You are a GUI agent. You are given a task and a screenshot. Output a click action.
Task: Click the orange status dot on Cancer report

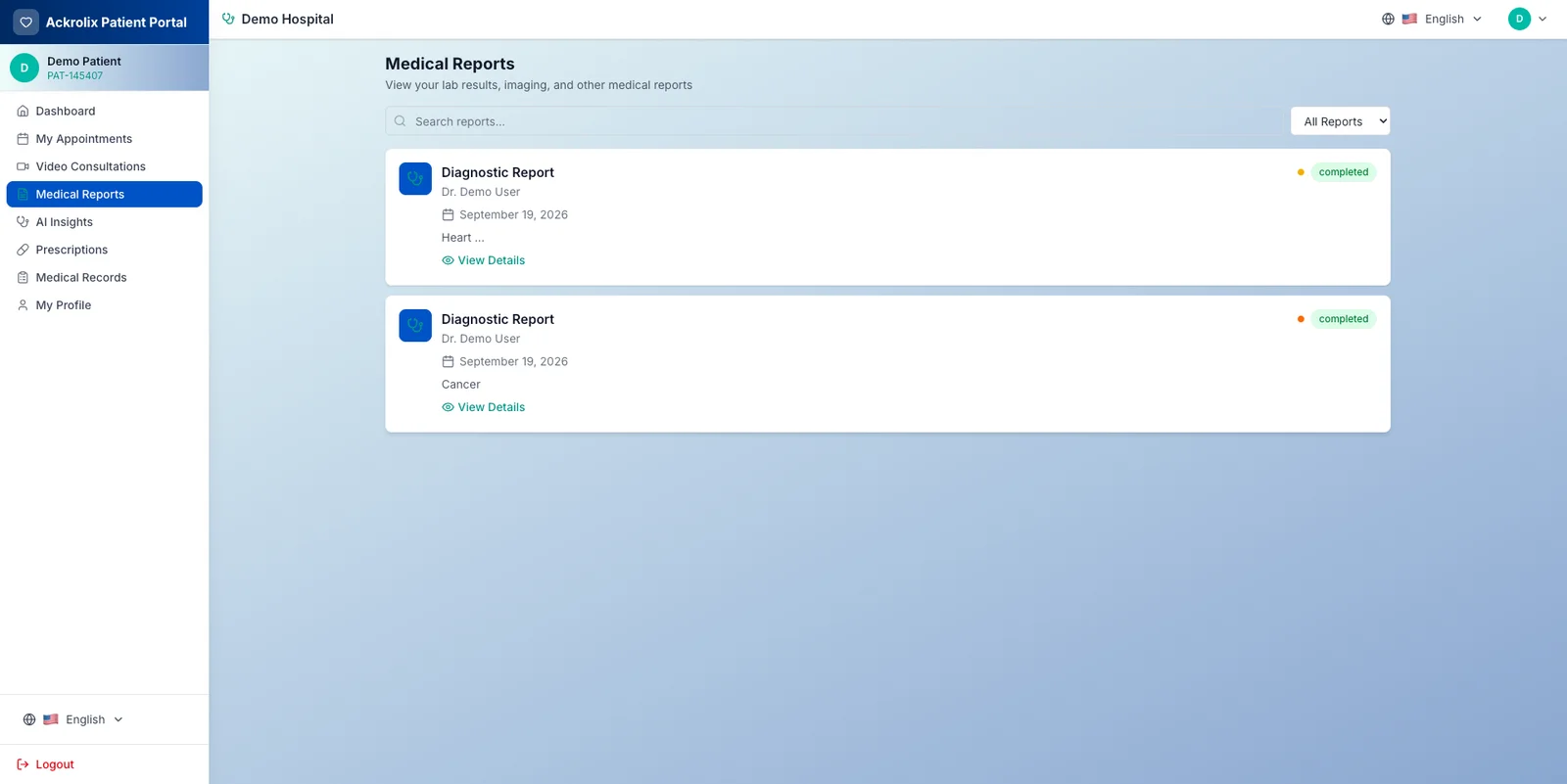1301,319
